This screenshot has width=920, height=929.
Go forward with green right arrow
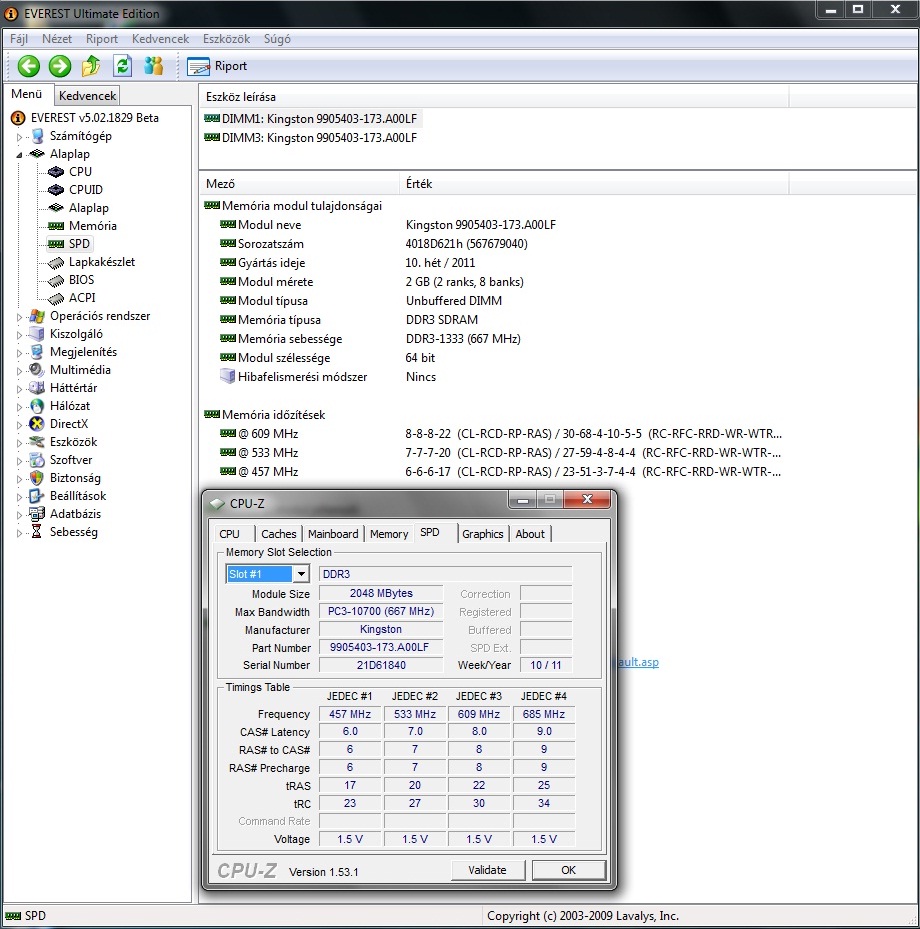click(59, 66)
